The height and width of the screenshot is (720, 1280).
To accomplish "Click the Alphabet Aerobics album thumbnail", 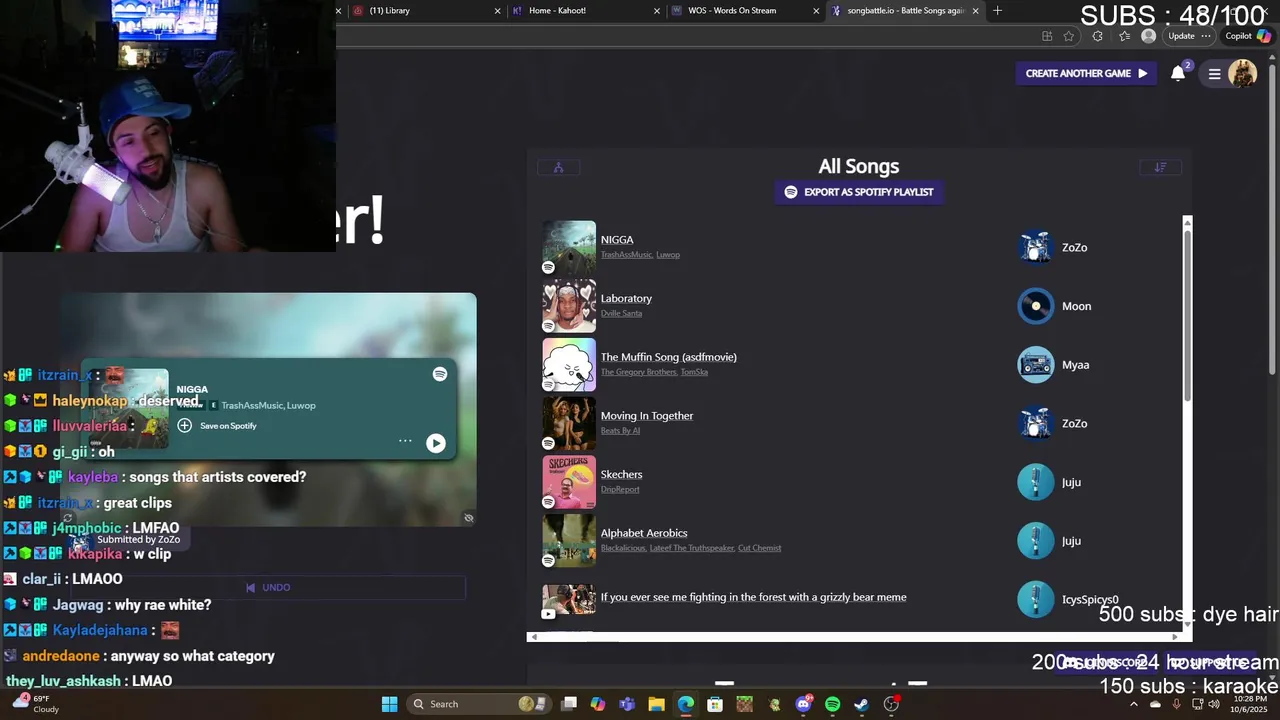I will coord(569,541).
